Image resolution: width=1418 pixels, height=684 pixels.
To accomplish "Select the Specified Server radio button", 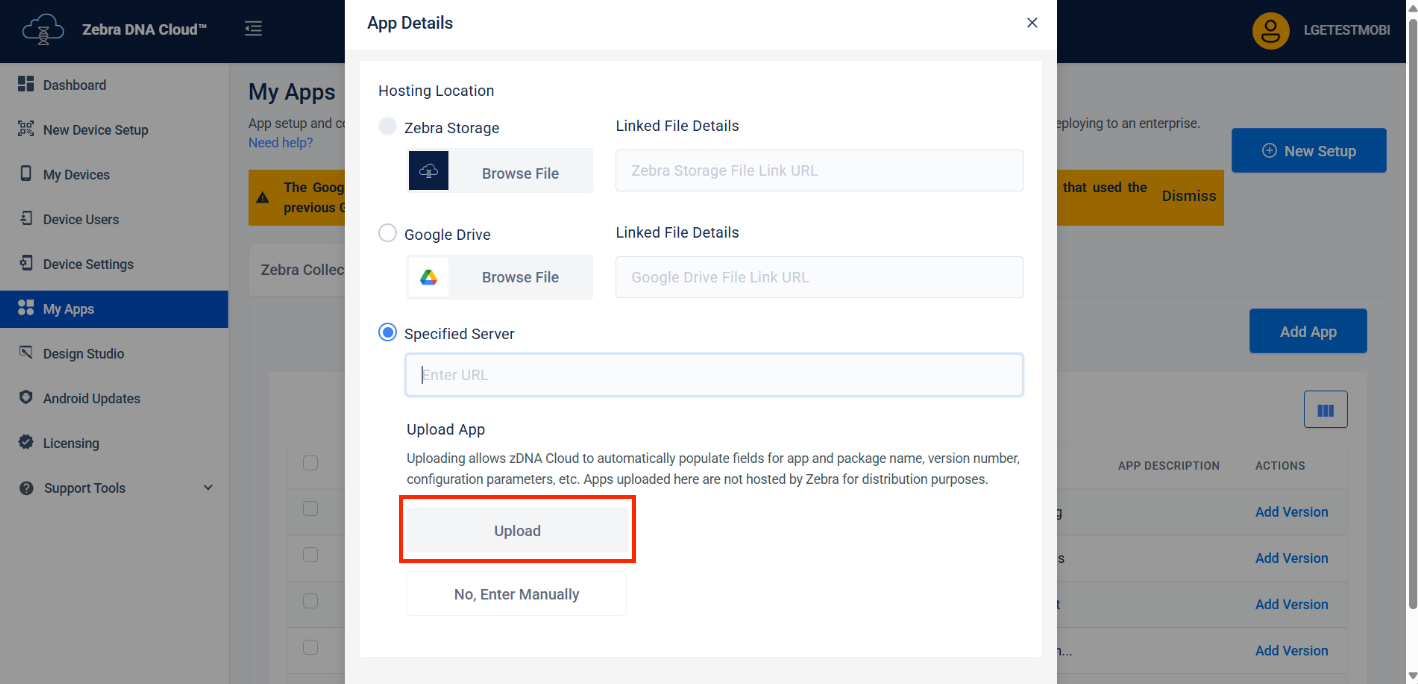I will point(388,333).
